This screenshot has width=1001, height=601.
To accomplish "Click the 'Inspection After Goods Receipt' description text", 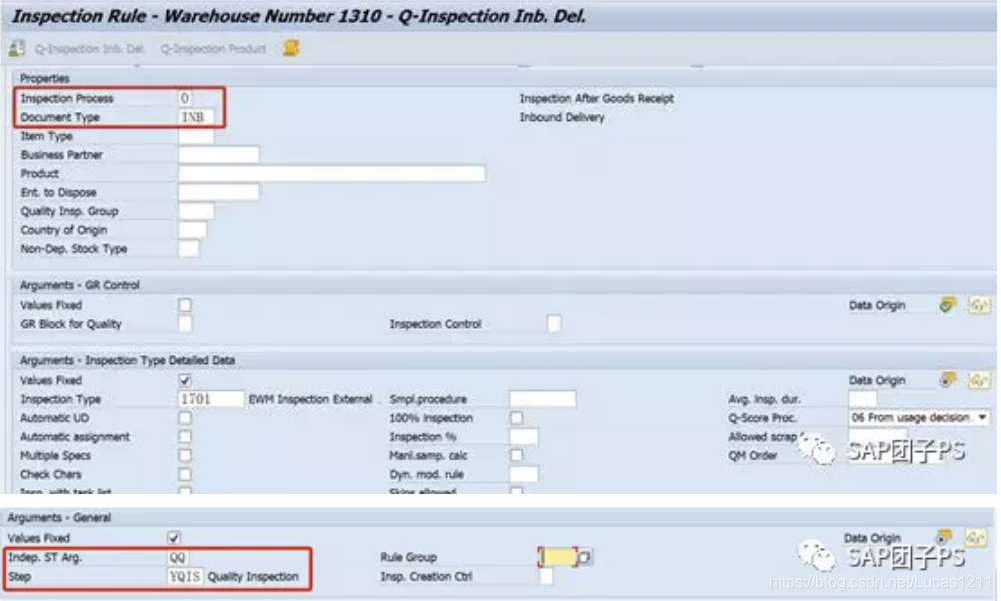I will point(596,98).
